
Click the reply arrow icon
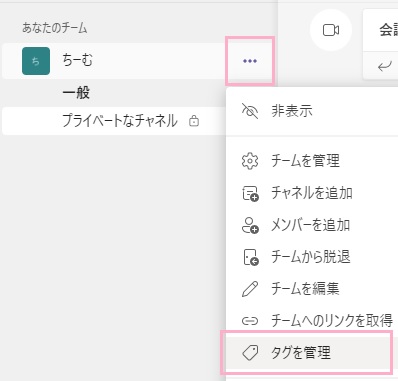tap(384, 66)
